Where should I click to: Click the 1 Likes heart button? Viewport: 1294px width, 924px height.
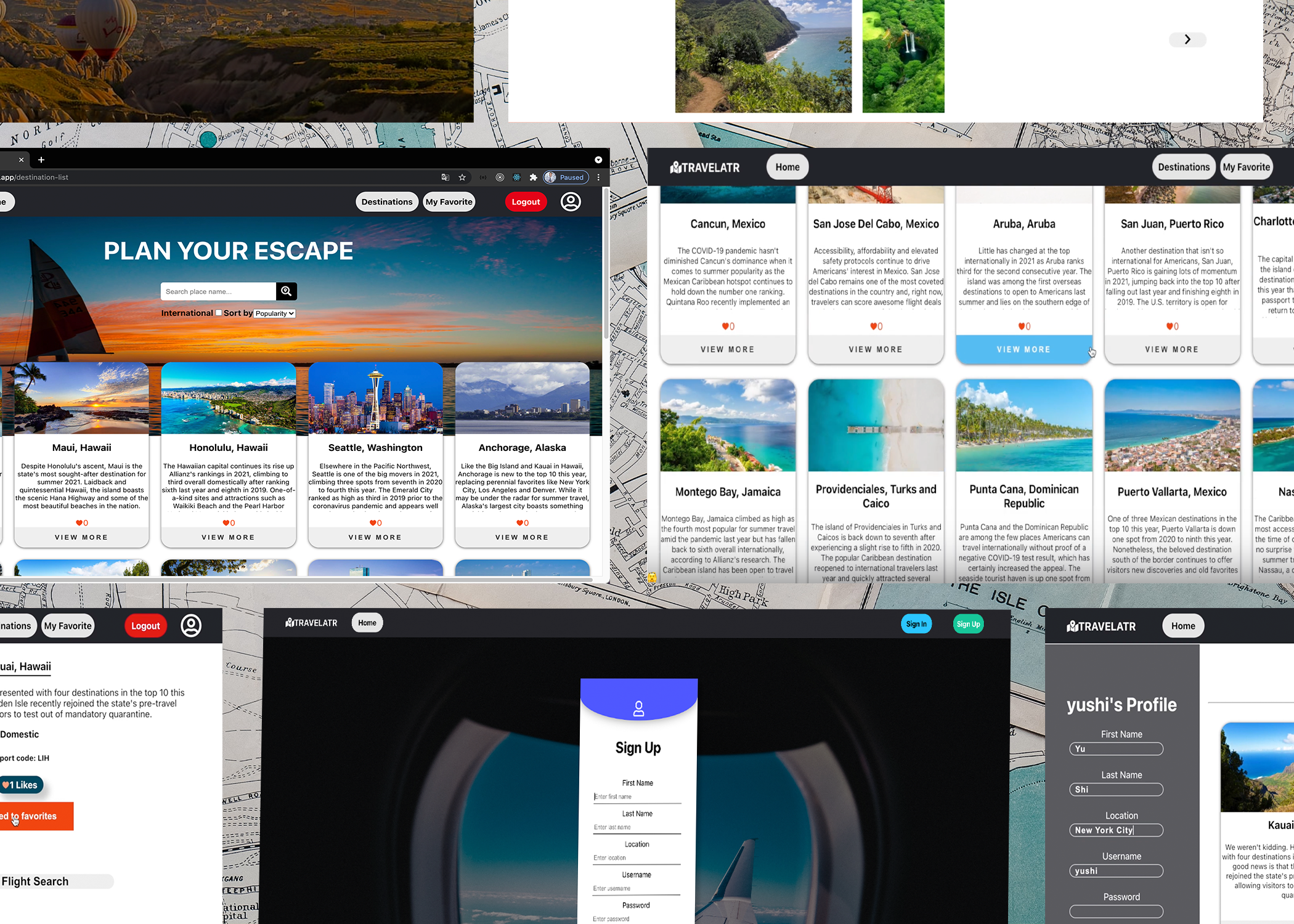pos(22,785)
